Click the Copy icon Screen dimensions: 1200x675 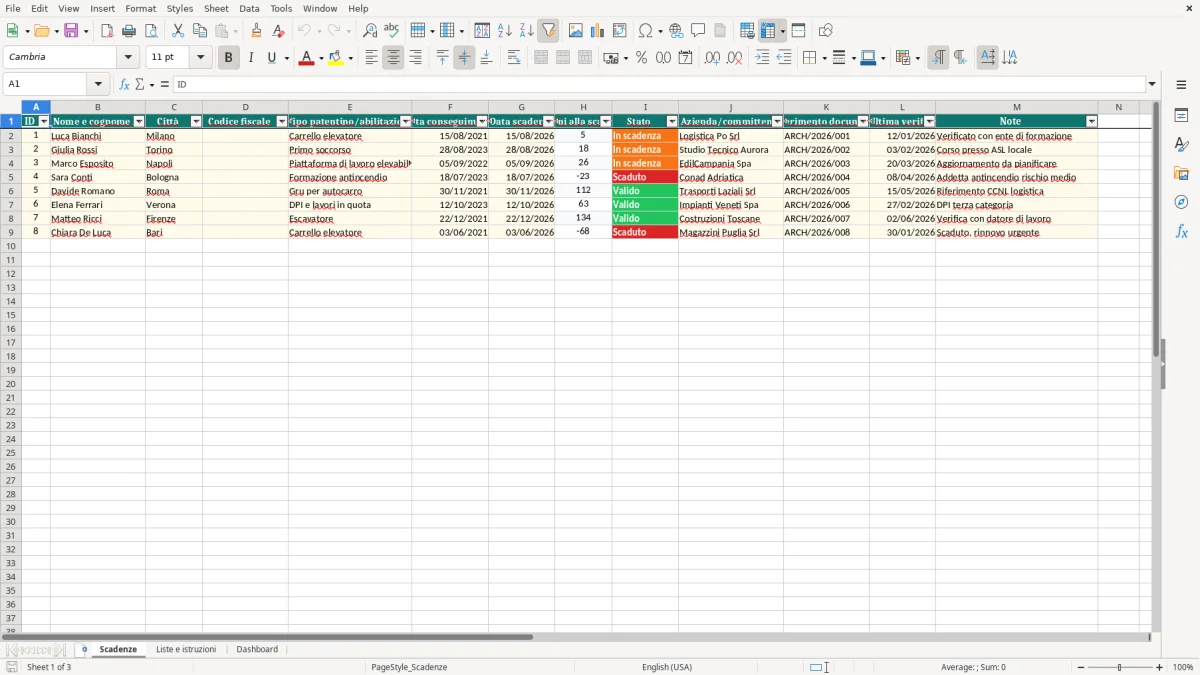200,31
